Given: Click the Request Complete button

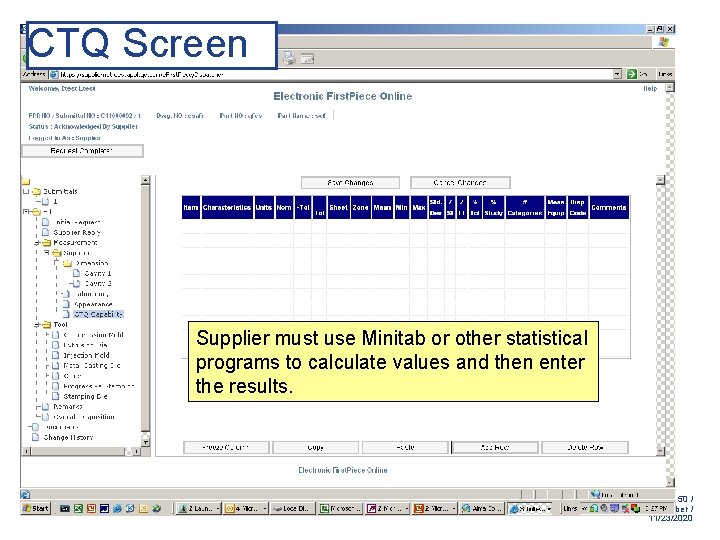Looking at the screenshot, I should 82,151.
